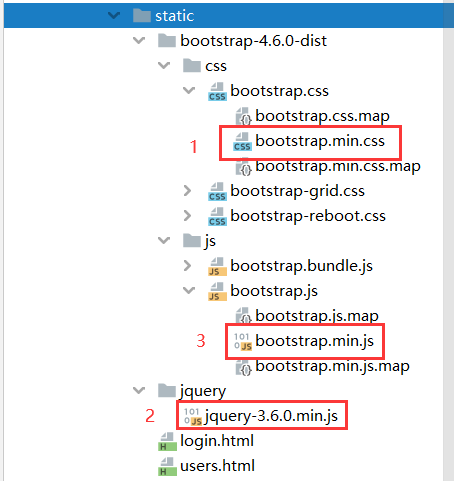Viewport: 454px width, 481px height.
Task: Select the static folder name
Action: tap(174, 16)
